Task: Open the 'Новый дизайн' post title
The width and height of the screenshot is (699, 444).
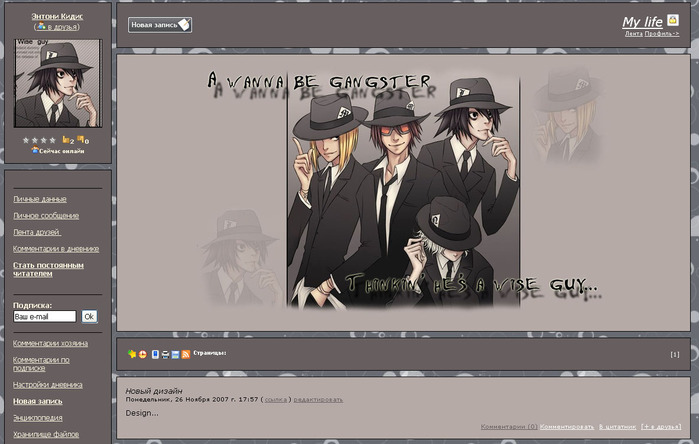Action: point(154,391)
